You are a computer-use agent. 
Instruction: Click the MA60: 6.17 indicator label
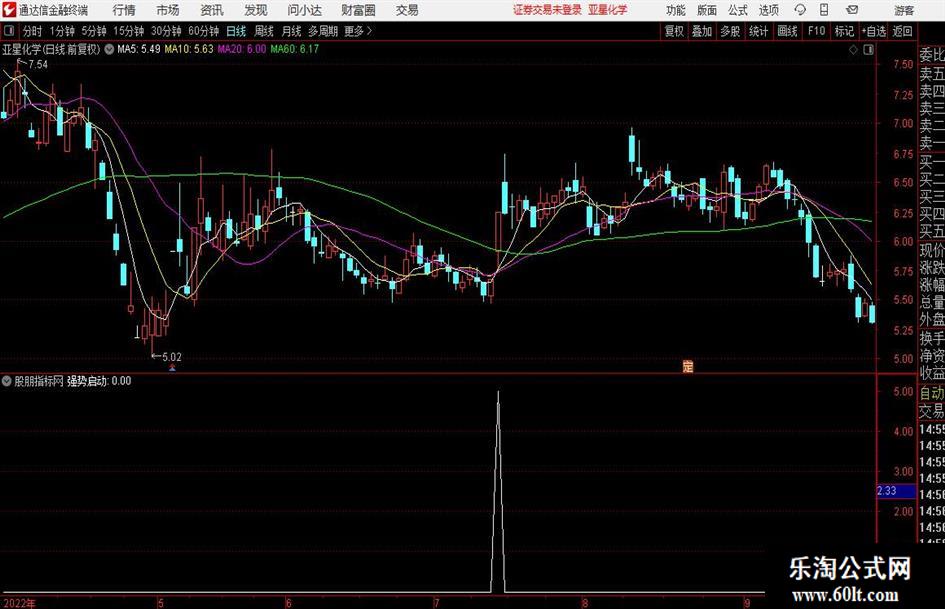294,49
